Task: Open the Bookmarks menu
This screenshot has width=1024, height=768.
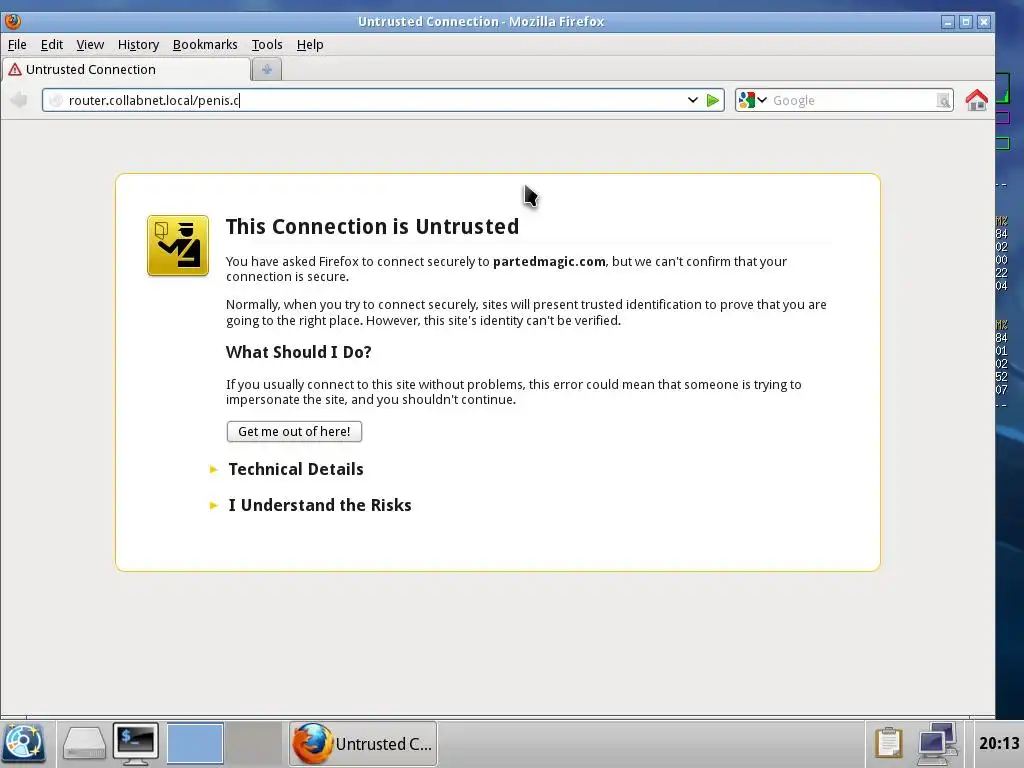Action: pos(205,44)
